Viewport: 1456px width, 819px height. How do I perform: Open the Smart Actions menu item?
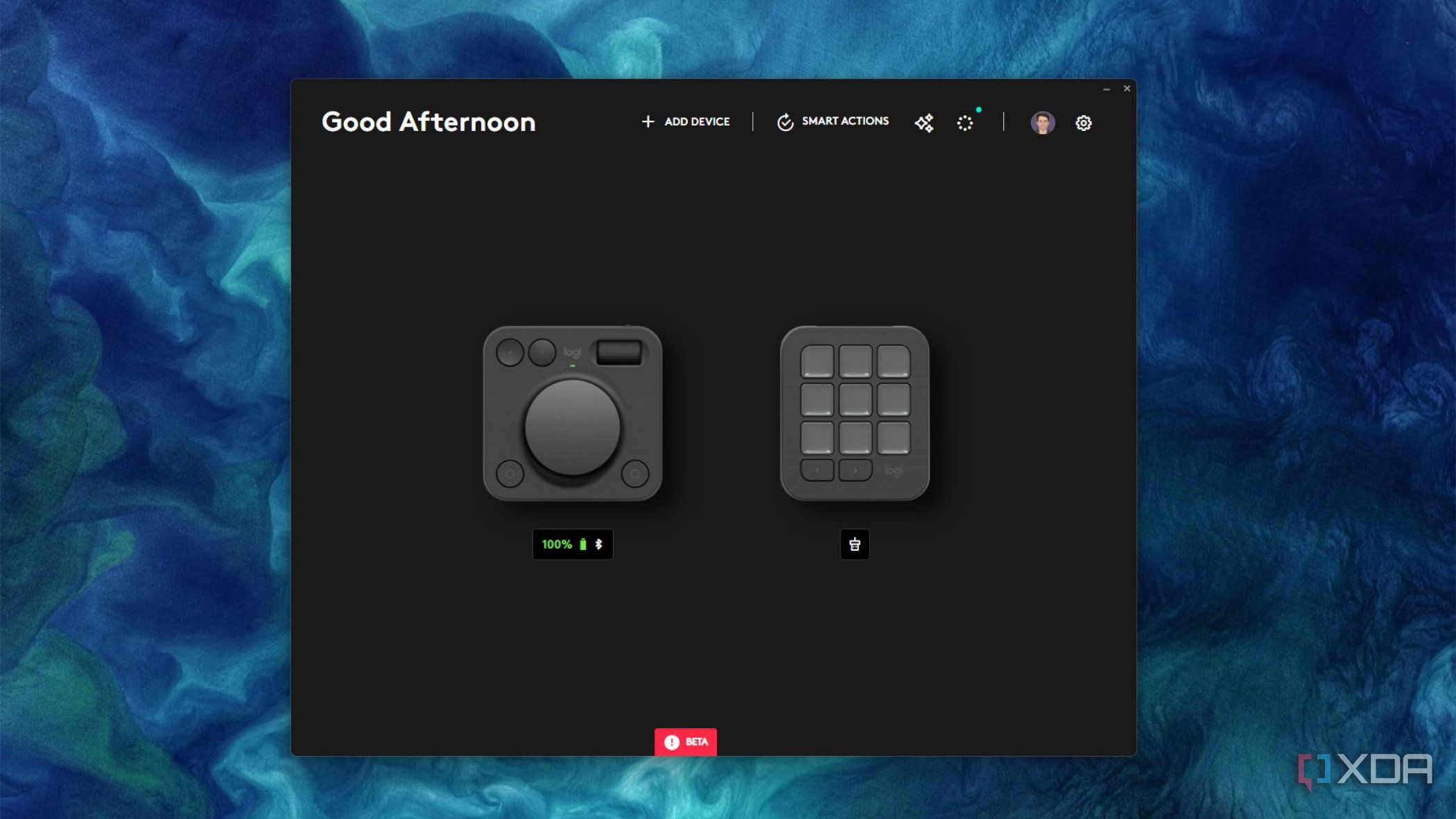pos(833,121)
